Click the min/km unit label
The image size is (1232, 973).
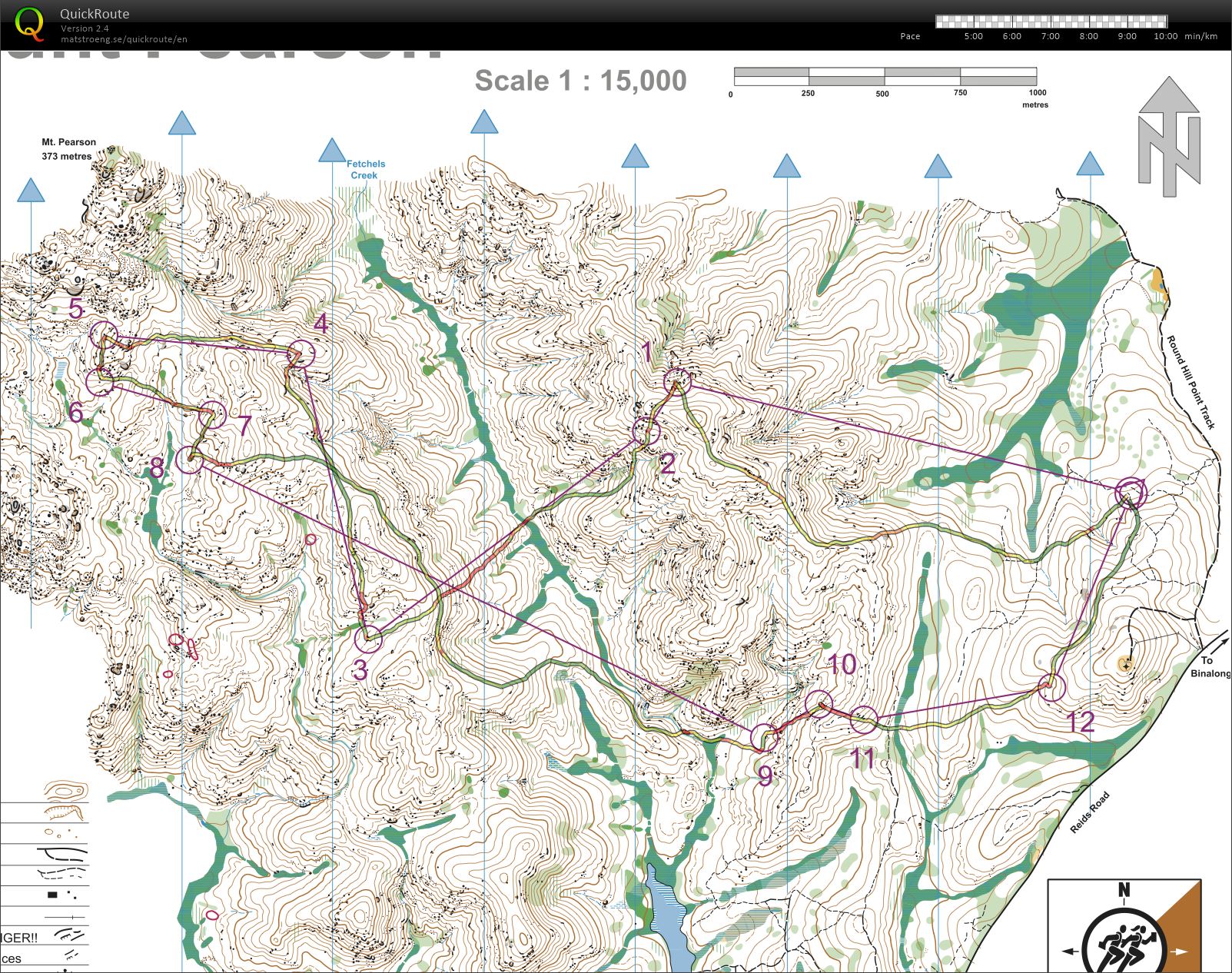click(1200, 36)
